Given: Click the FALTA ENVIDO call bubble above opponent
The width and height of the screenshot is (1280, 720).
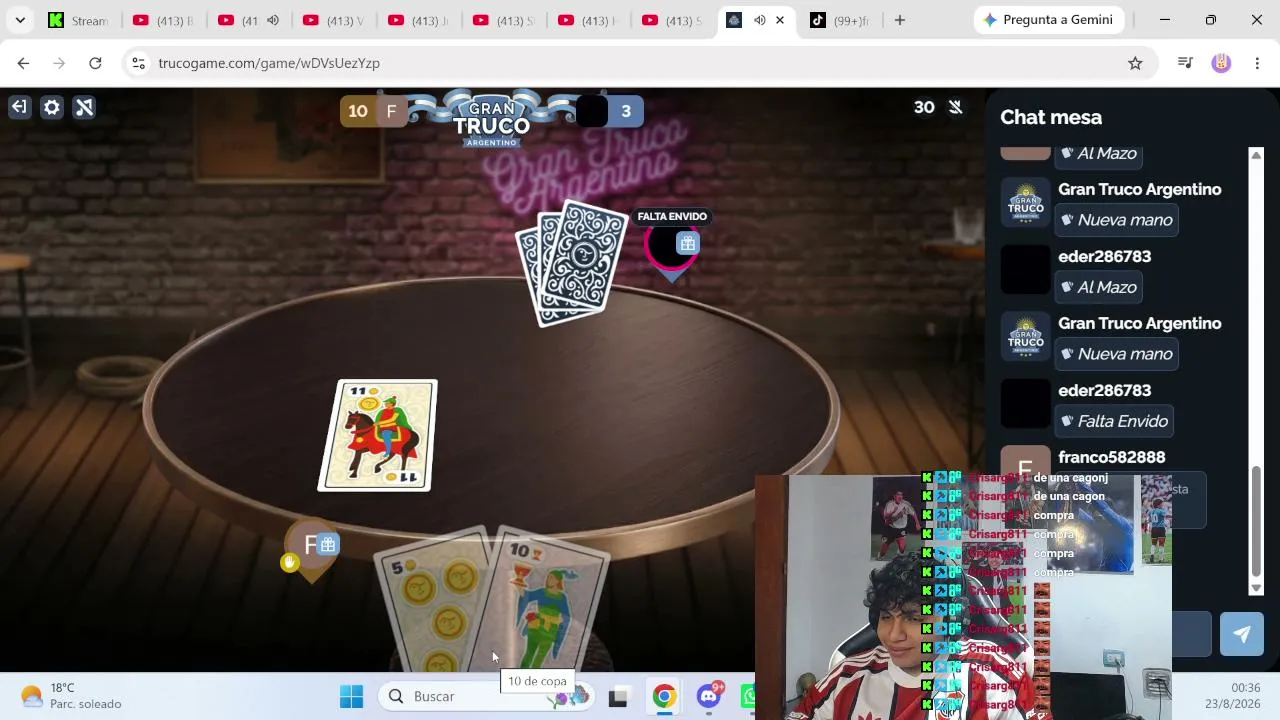Looking at the screenshot, I should 672,216.
